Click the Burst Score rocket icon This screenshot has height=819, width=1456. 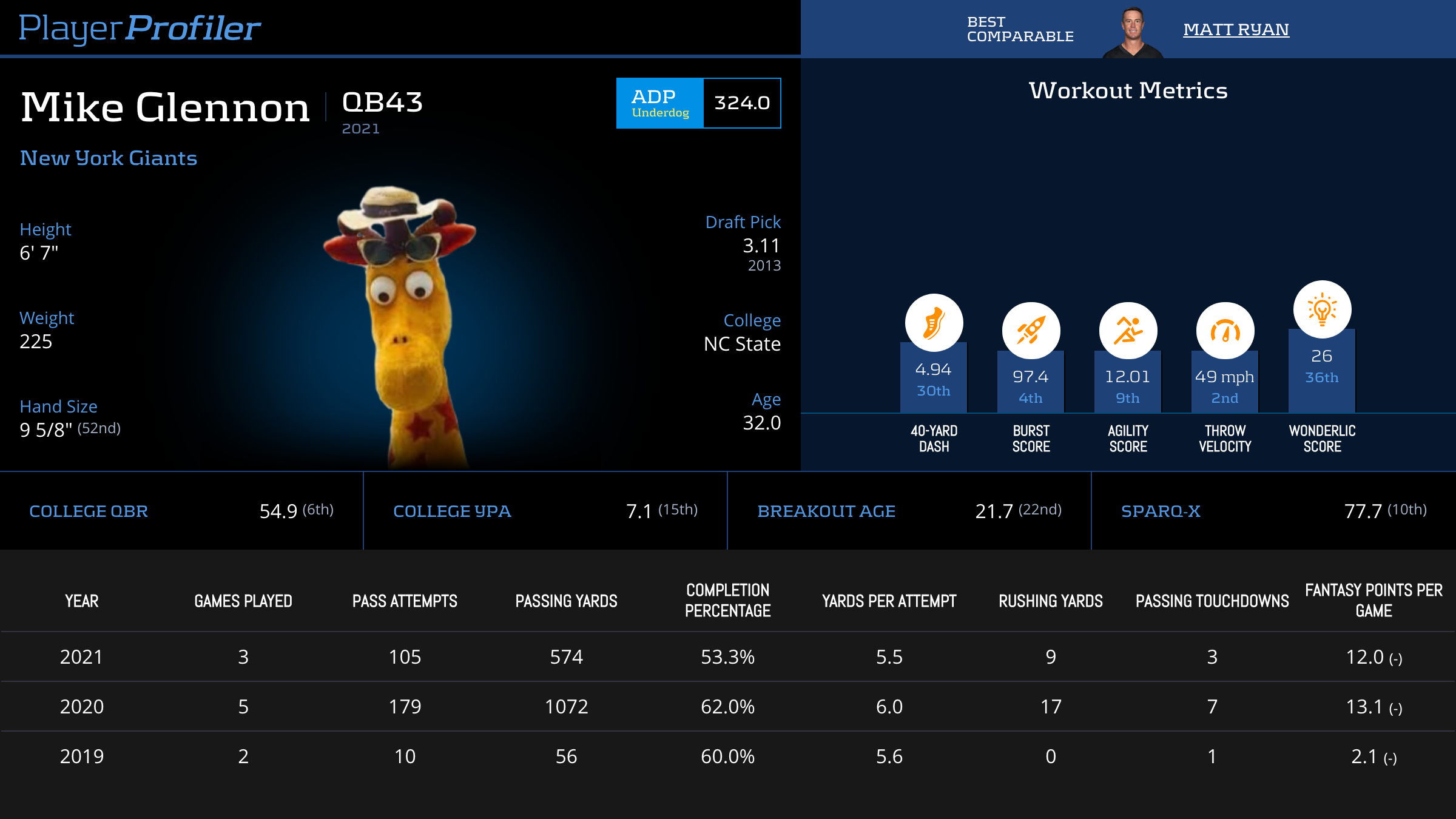pyautogui.click(x=1031, y=331)
